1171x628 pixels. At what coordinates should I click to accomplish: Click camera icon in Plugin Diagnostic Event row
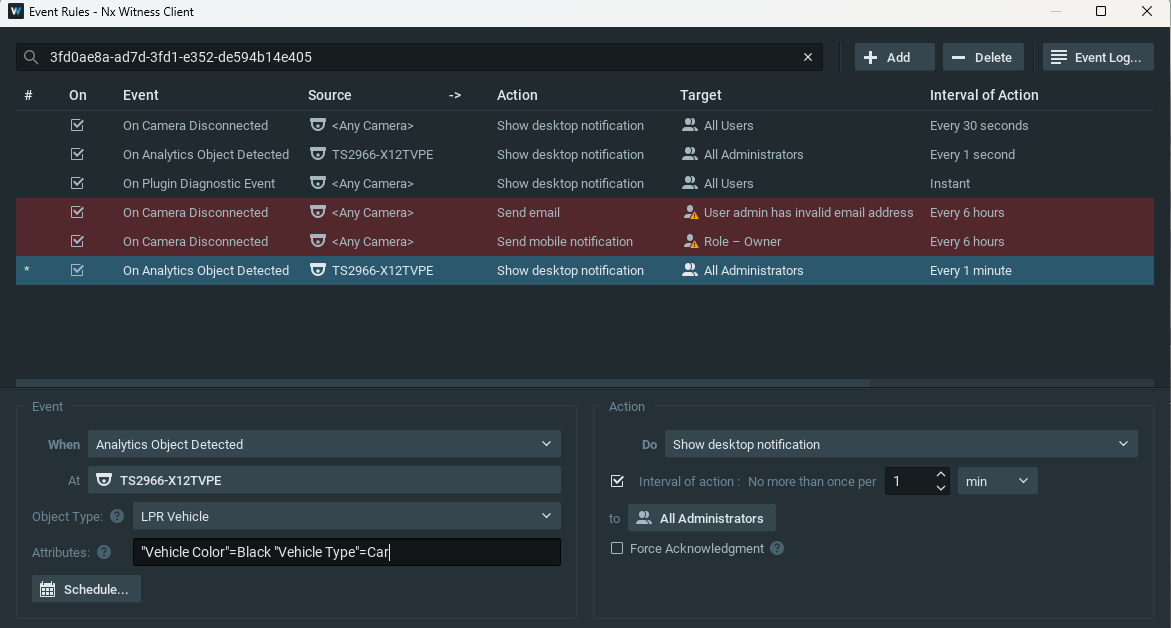pyautogui.click(x=317, y=184)
